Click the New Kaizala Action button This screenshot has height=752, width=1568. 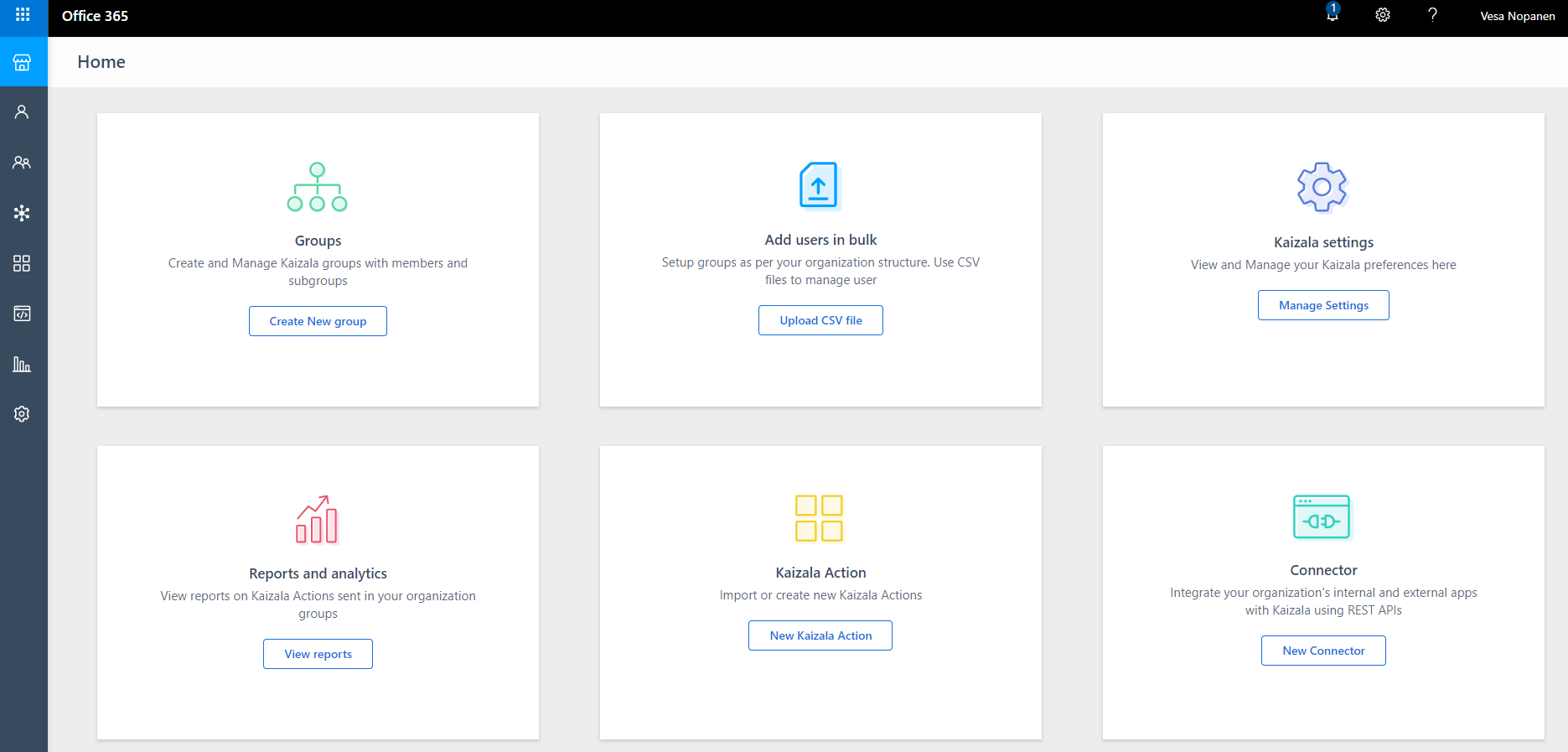pos(820,635)
